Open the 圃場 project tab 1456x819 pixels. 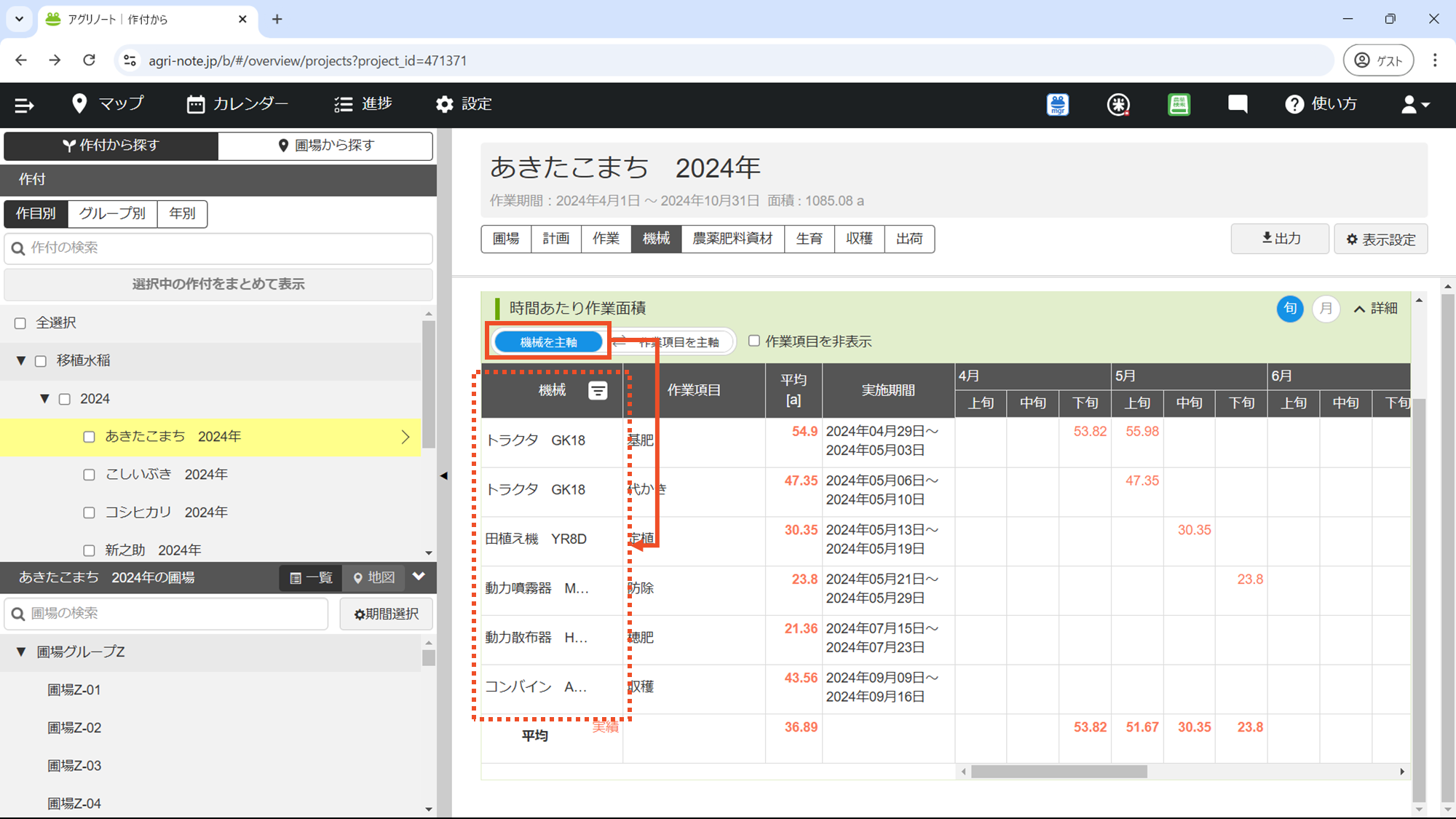pyautogui.click(x=506, y=239)
